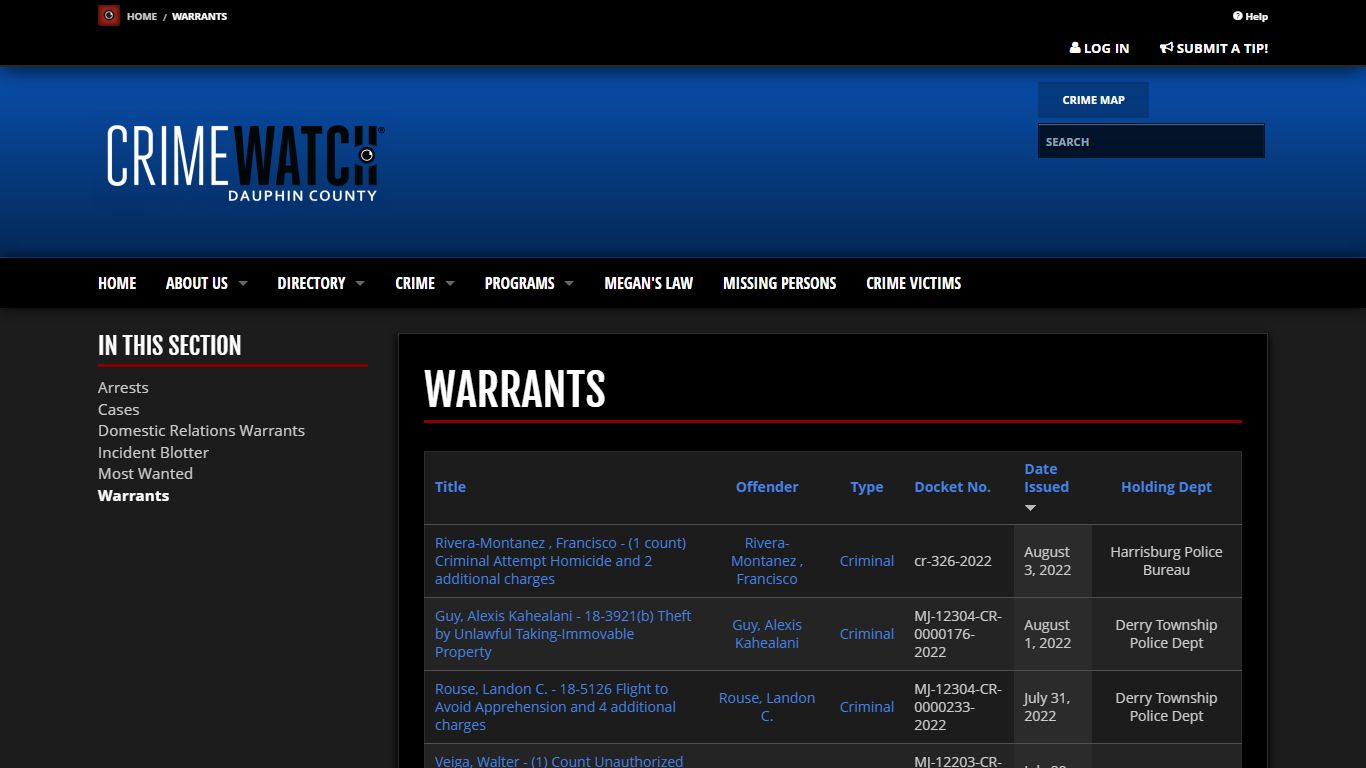Click the WARRANTS page heading

(x=515, y=389)
